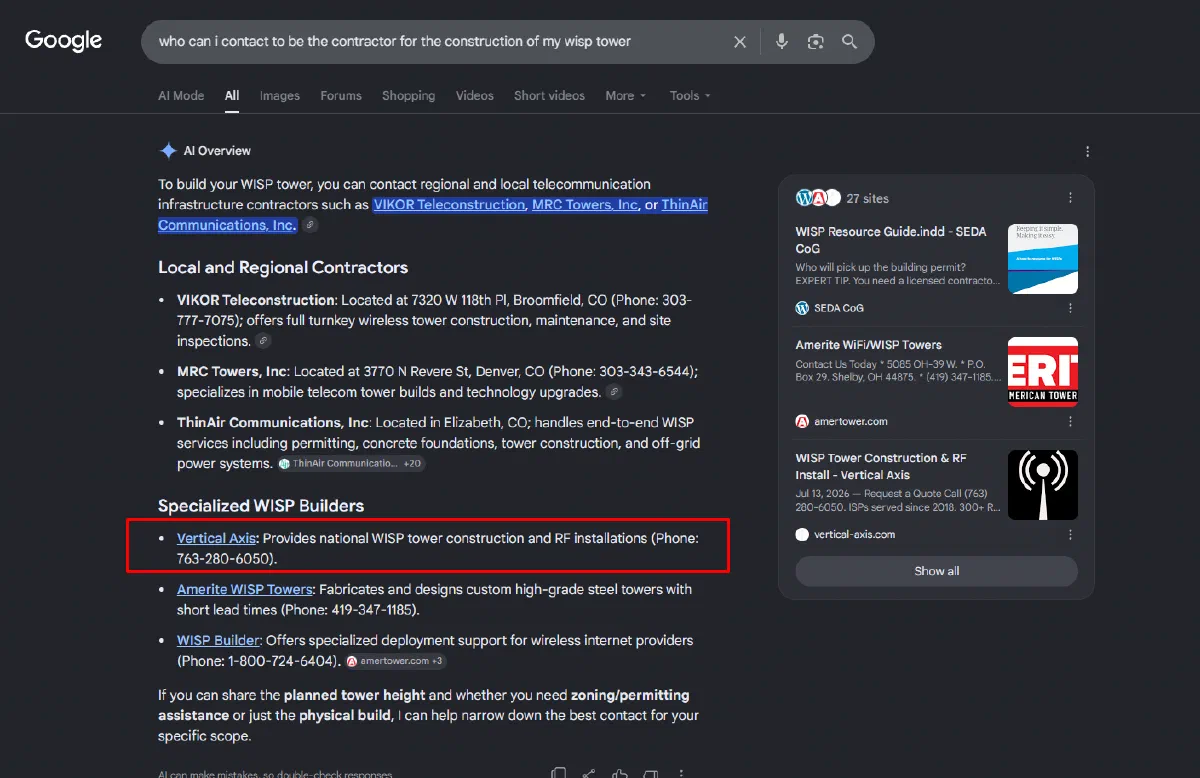Open three-dot menu for amertower.com source
Image resolution: width=1200 pixels, height=778 pixels.
click(1070, 421)
